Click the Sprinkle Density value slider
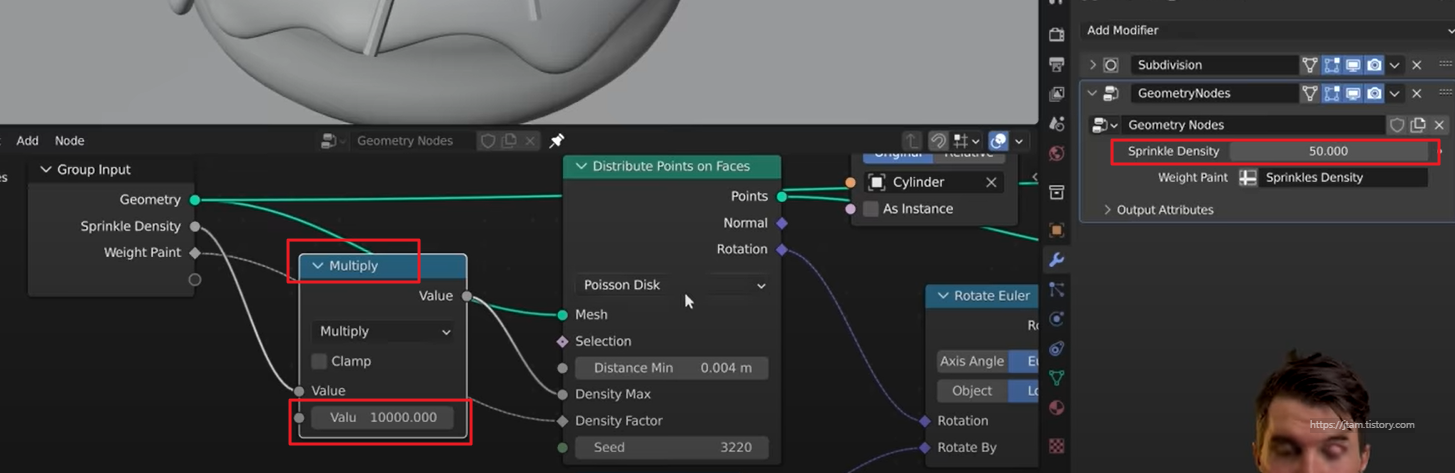 (1328, 151)
